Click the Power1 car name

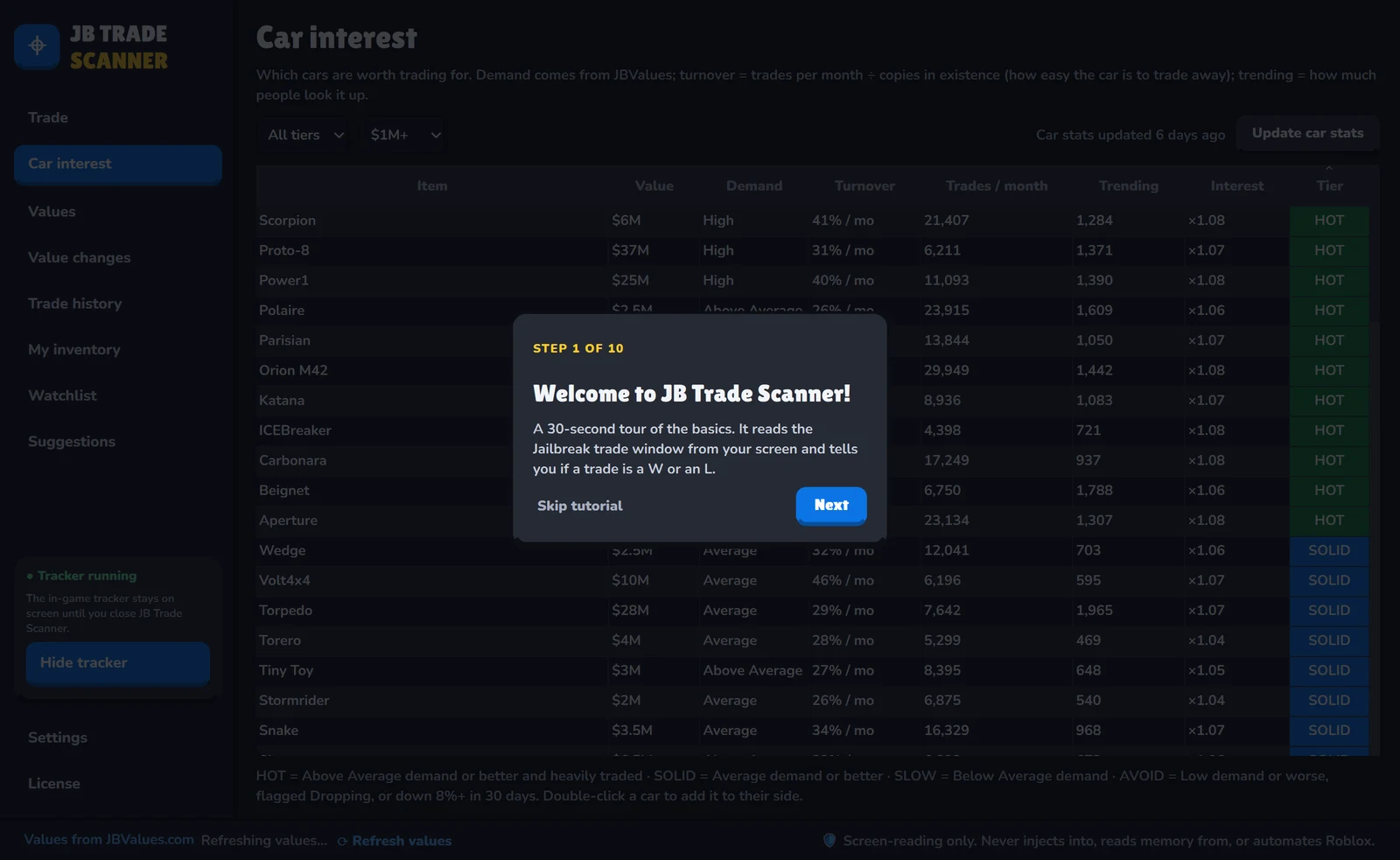point(283,281)
